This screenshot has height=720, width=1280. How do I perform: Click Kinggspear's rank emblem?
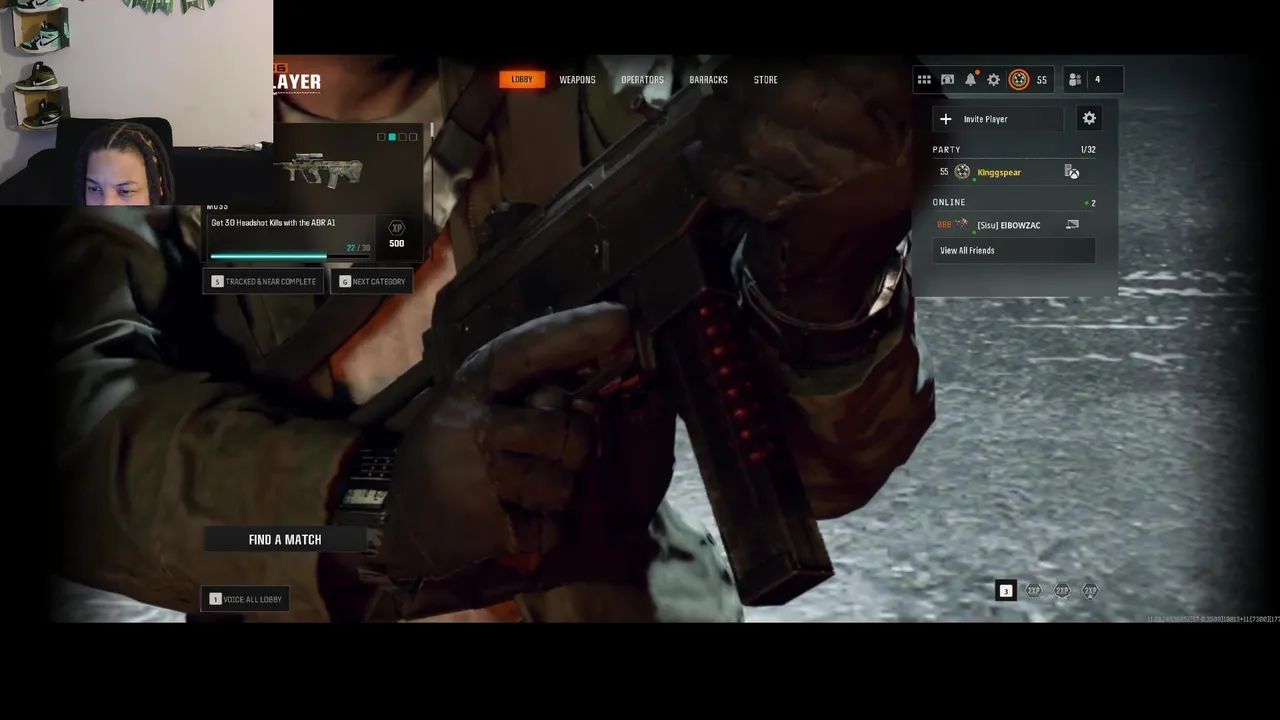coord(962,172)
